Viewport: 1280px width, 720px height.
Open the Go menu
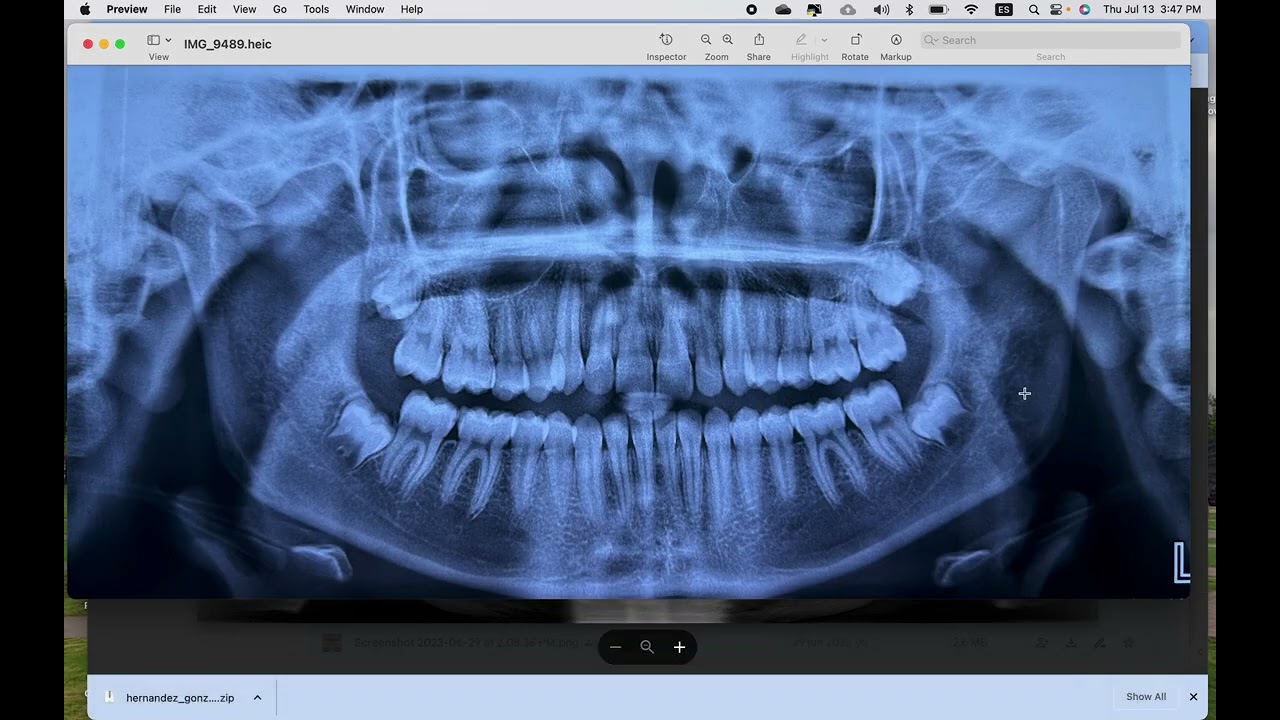point(280,9)
